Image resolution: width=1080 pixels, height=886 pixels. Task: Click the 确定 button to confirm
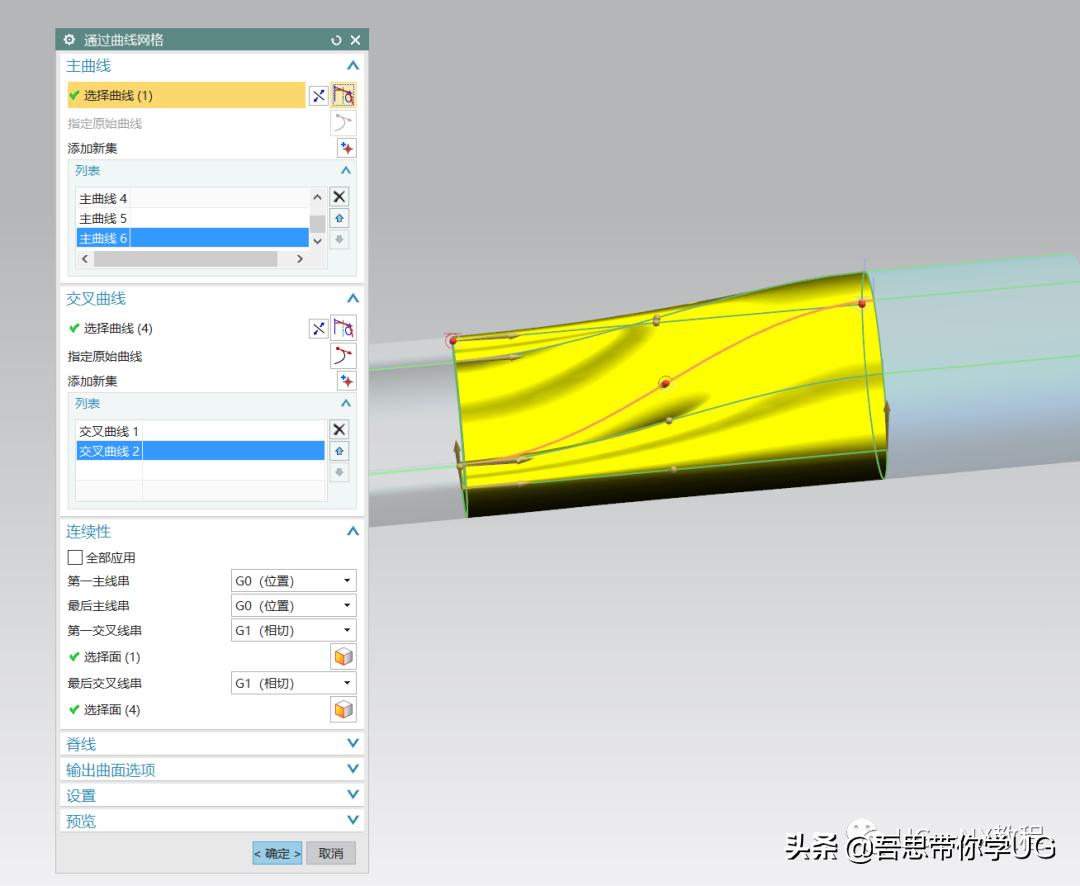point(276,853)
